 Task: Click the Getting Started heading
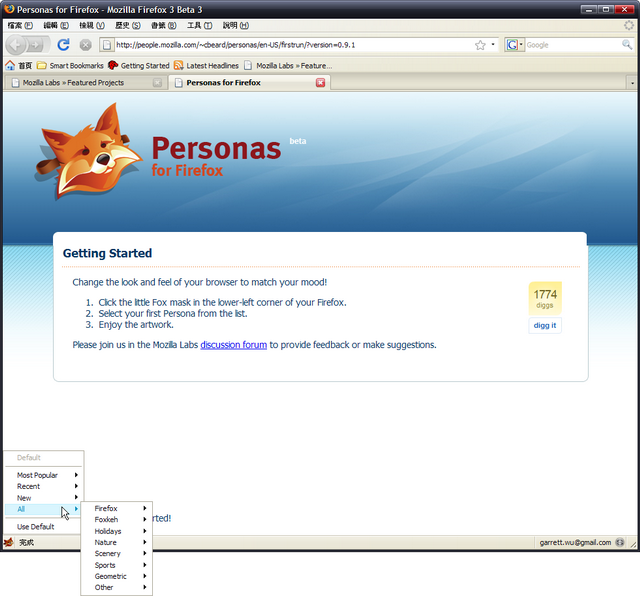107,253
